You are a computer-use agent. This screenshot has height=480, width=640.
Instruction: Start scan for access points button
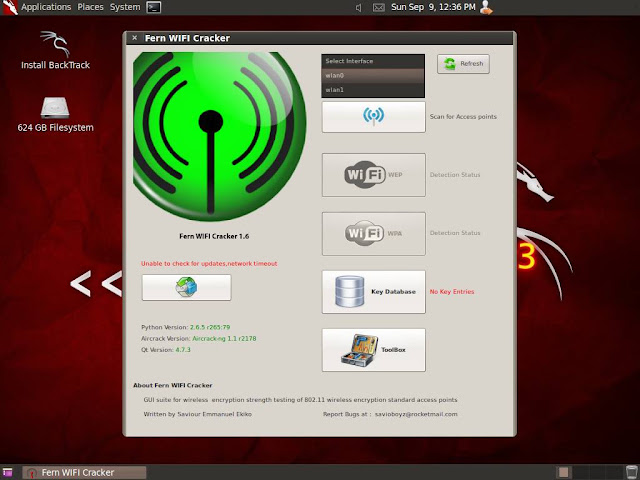point(373,117)
